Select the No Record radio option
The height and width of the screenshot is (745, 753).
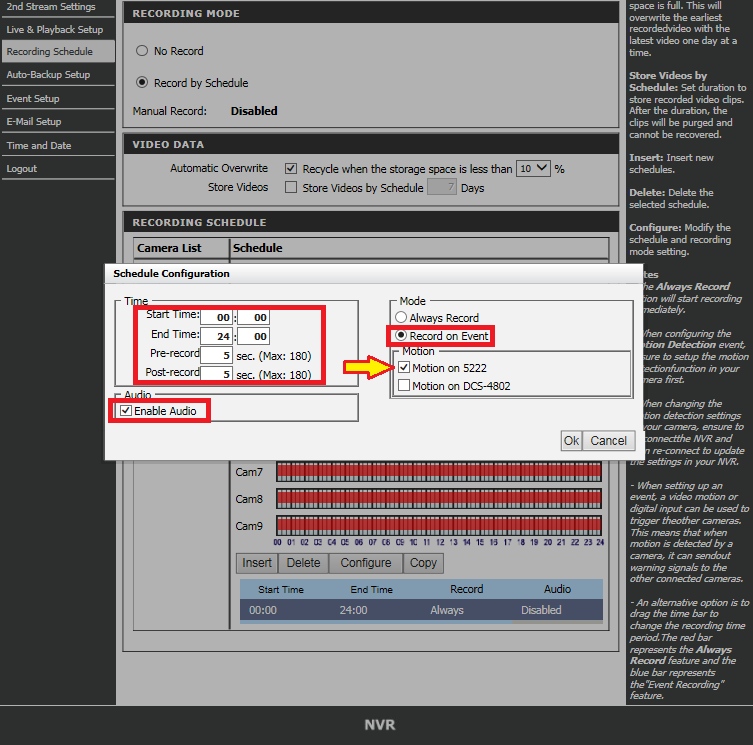tap(141, 51)
